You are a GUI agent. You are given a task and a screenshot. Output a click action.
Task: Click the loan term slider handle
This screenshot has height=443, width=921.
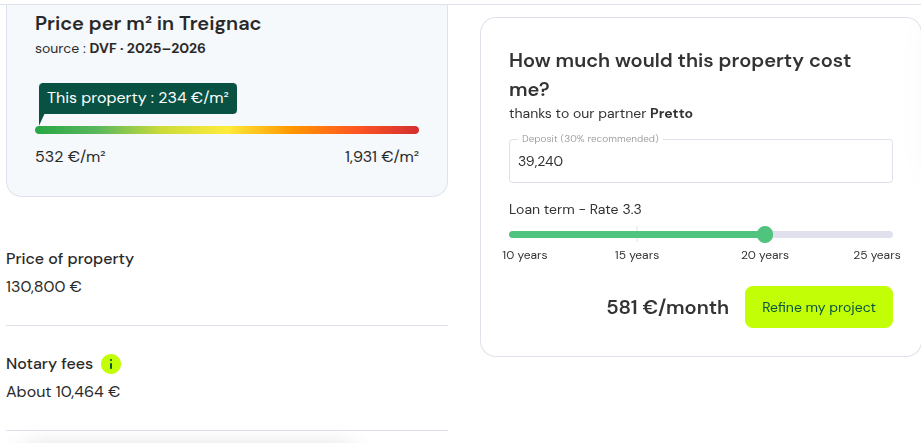pos(765,234)
